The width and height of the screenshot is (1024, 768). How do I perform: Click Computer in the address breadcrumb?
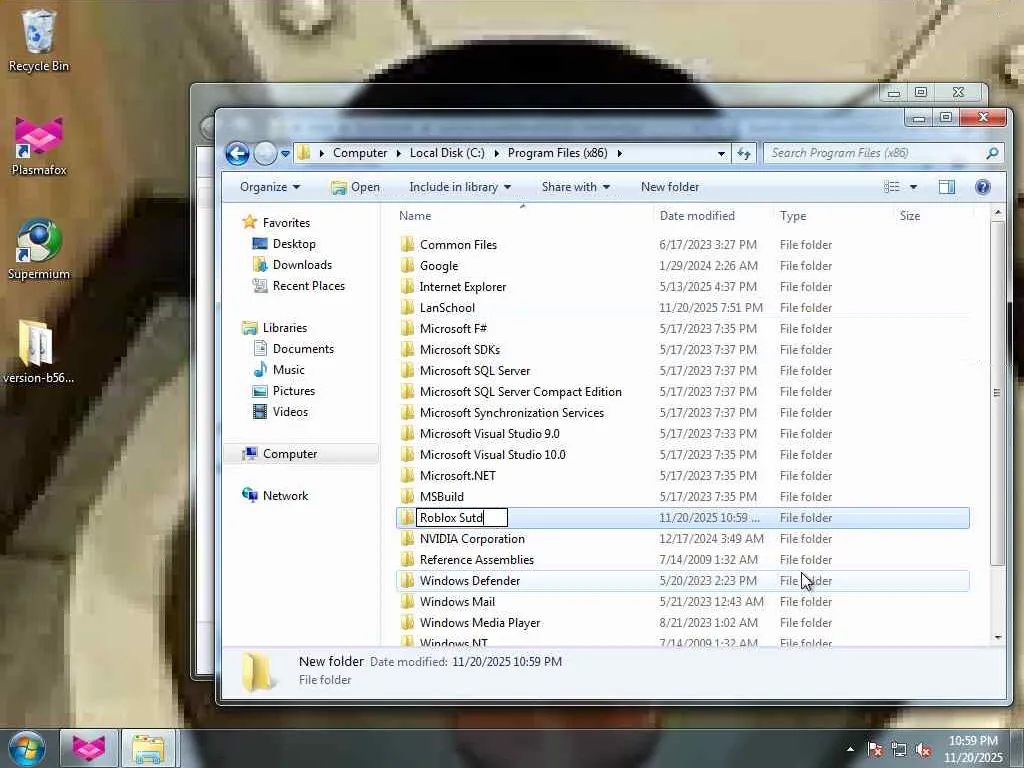360,153
